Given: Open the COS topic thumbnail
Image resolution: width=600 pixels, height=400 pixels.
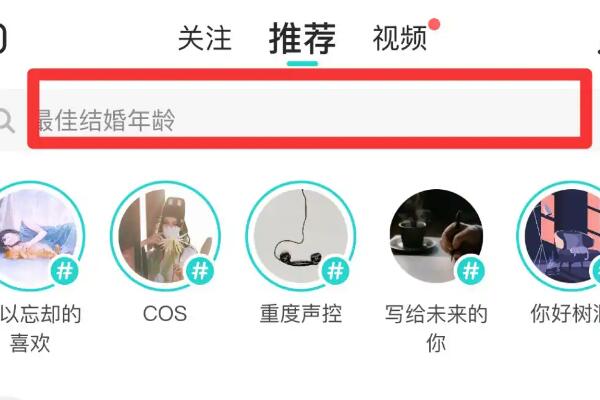Looking at the screenshot, I should pos(165,236).
